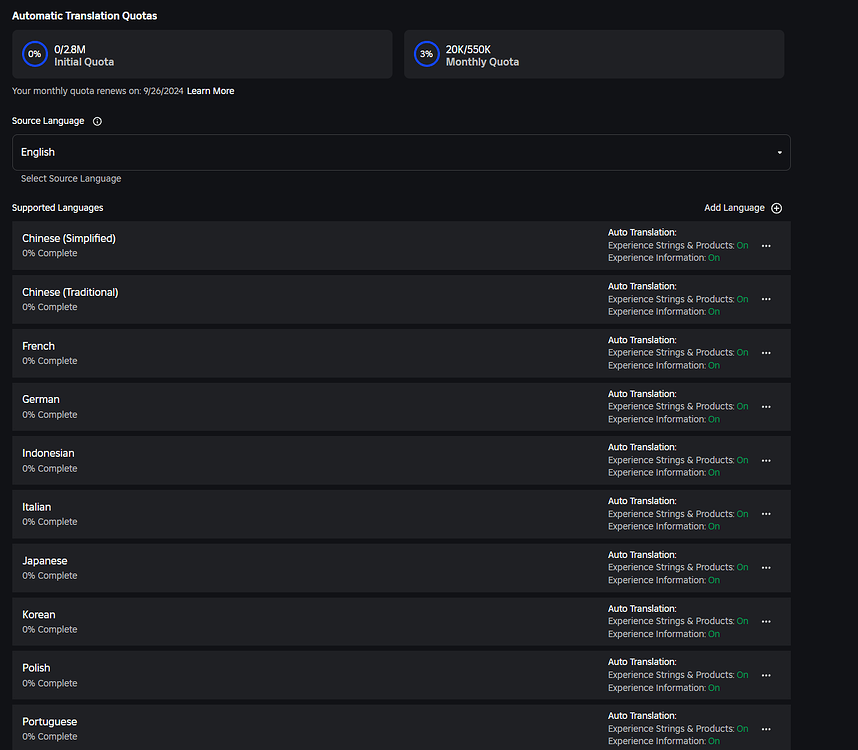The image size is (858, 750).
Task: Open the three-dot menu for Chinese (Traditional)
Action: coord(766,299)
